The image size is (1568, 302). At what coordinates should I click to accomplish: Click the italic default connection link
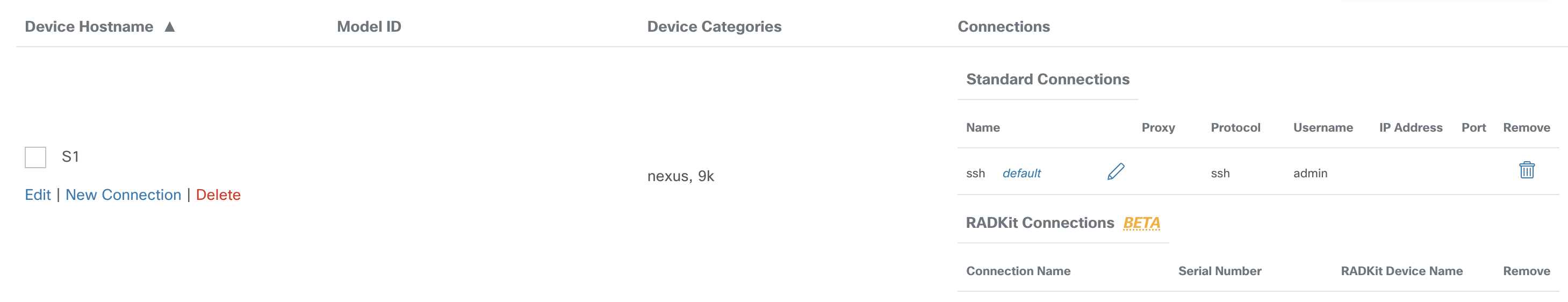click(x=1022, y=174)
